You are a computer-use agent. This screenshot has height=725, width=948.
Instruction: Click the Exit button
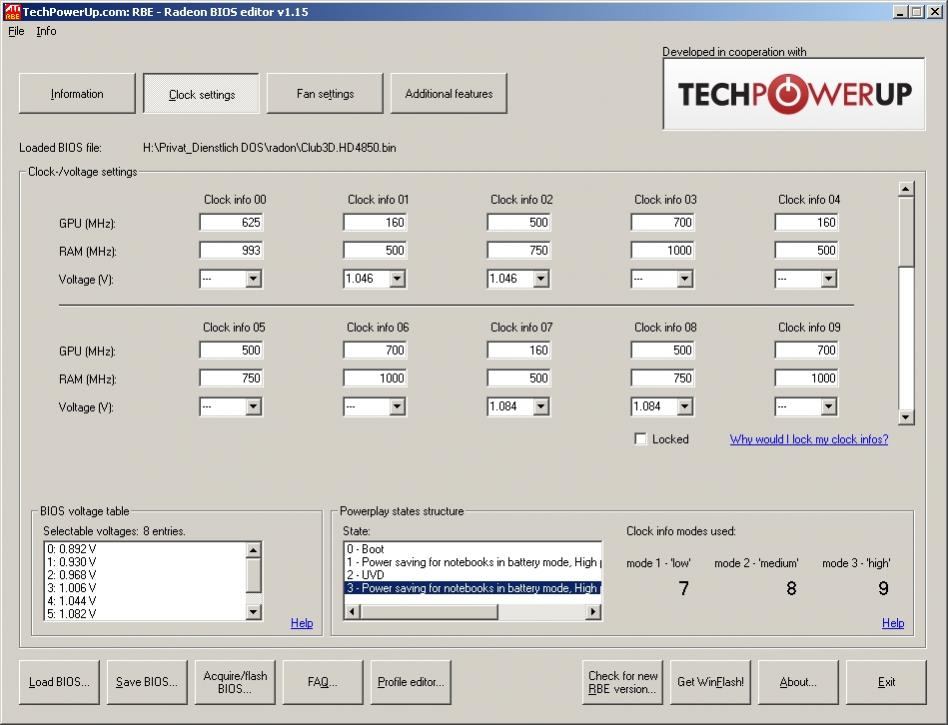point(886,682)
